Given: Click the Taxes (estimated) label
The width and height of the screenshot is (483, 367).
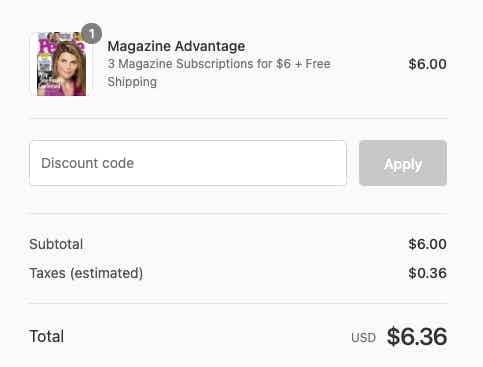Looking at the screenshot, I should pos(86,273).
